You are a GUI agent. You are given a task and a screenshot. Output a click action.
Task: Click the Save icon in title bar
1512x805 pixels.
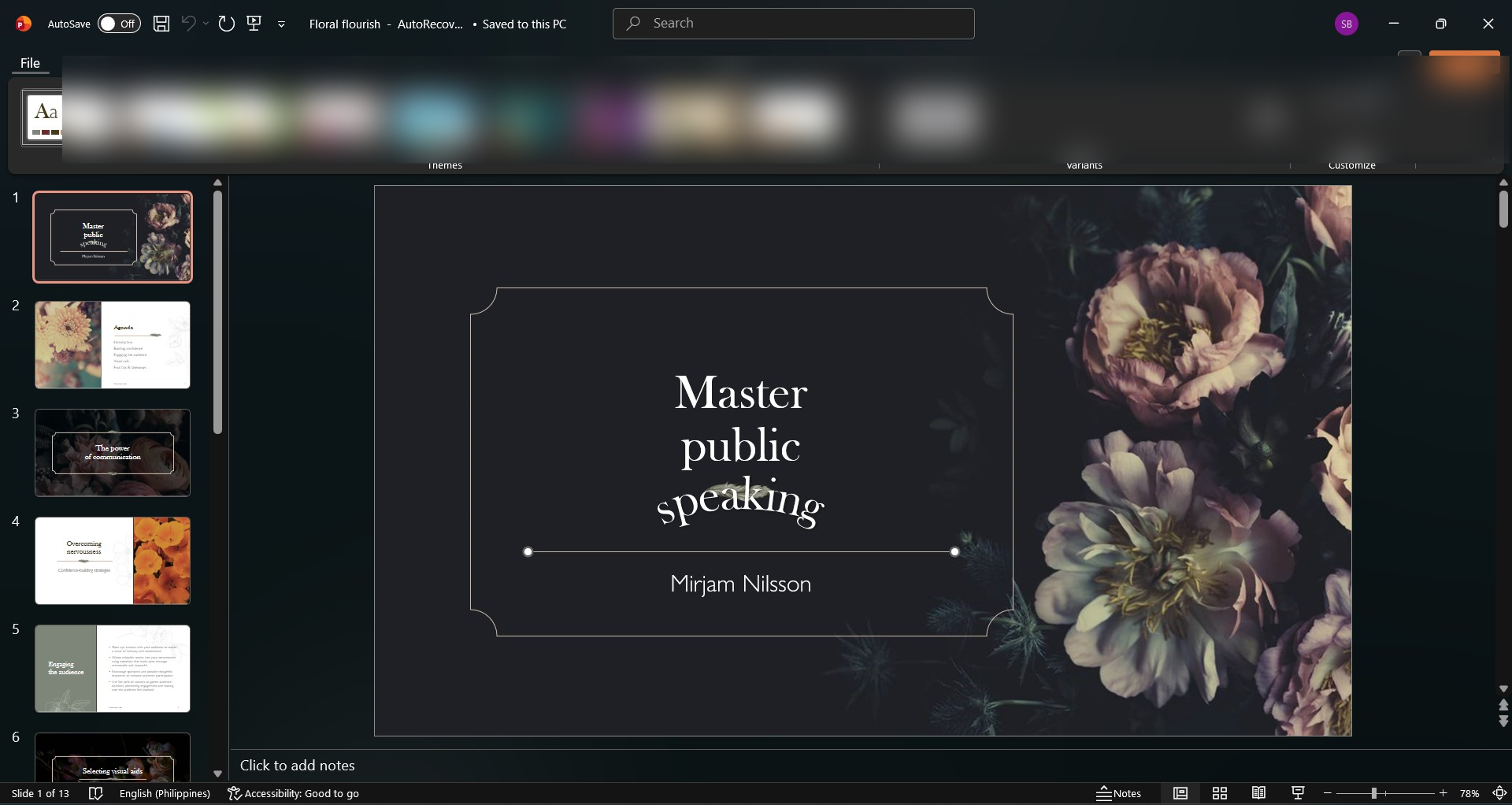pyautogui.click(x=161, y=24)
